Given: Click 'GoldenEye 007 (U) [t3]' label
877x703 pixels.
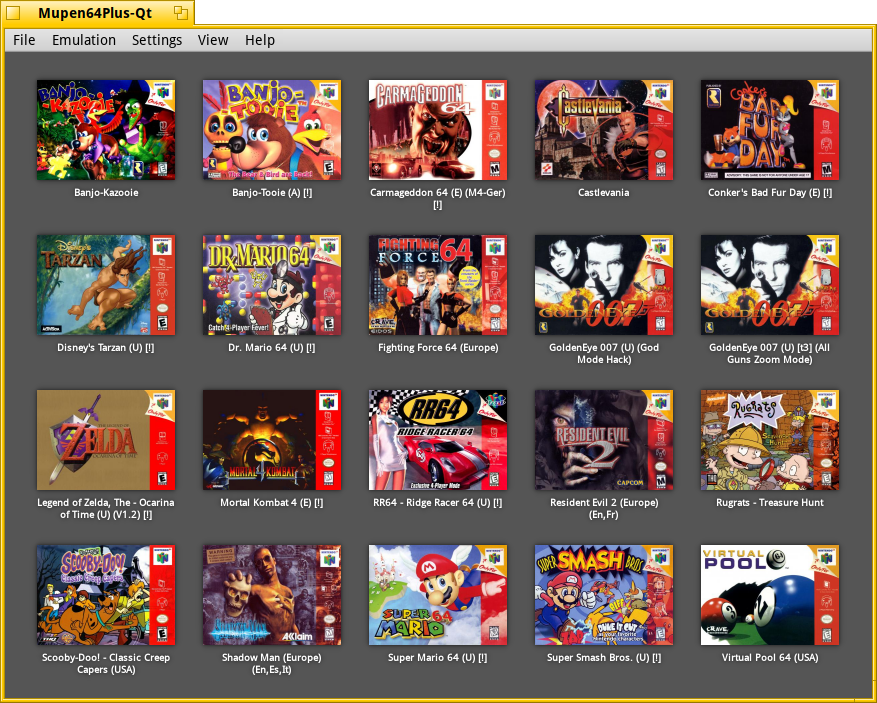Looking at the screenshot, I should pos(770,353).
